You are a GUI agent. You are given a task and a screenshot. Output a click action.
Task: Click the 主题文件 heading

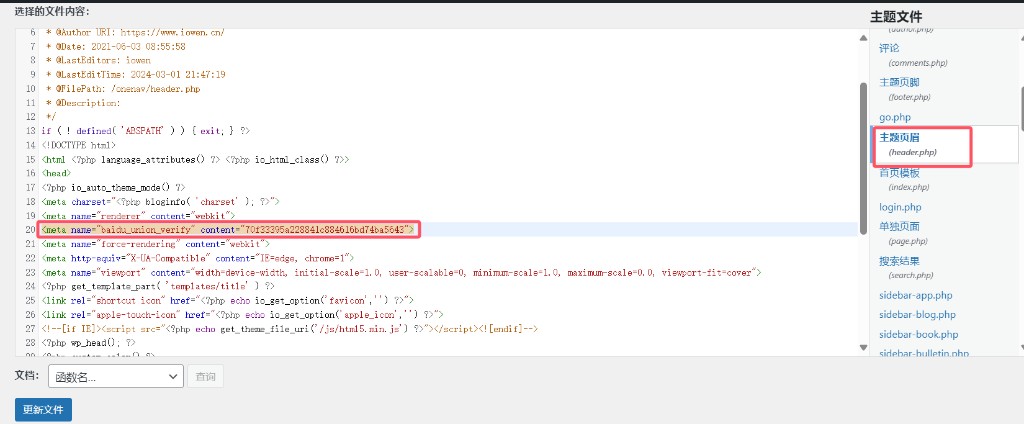(x=896, y=17)
